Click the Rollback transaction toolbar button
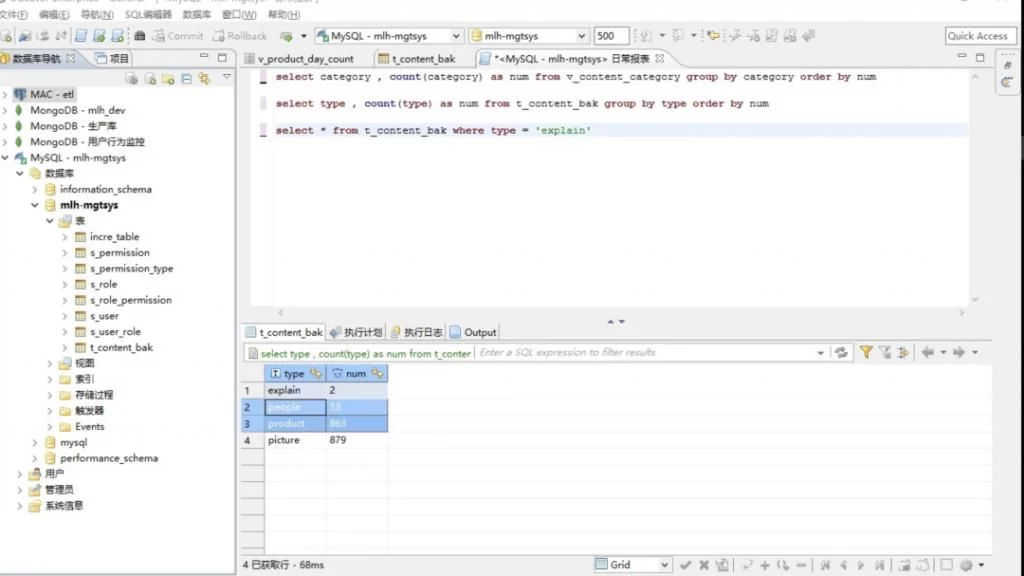This screenshot has width=1024, height=576. pos(238,36)
